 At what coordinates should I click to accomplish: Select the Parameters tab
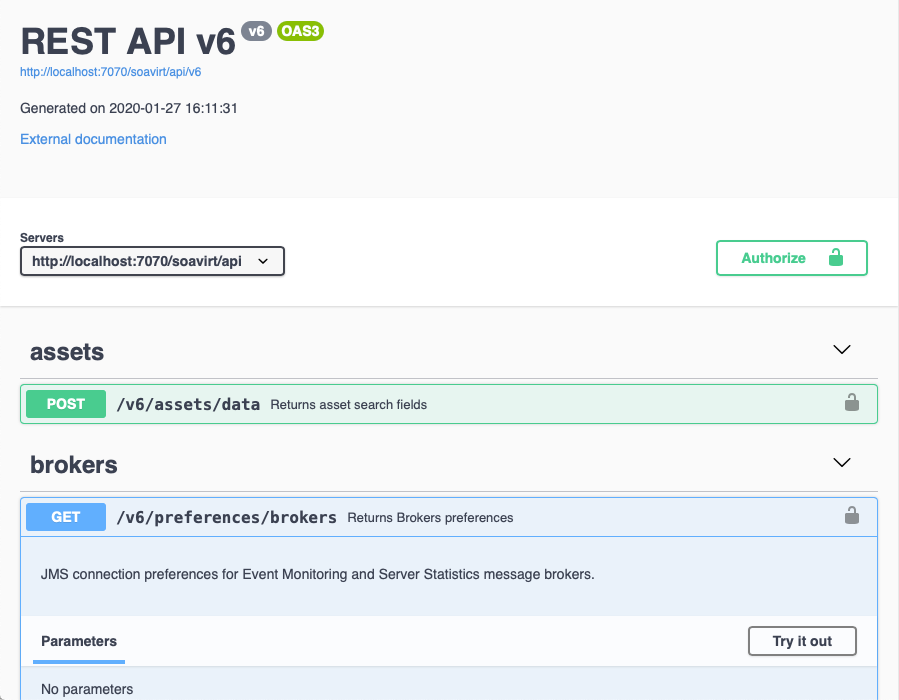point(79,642)
